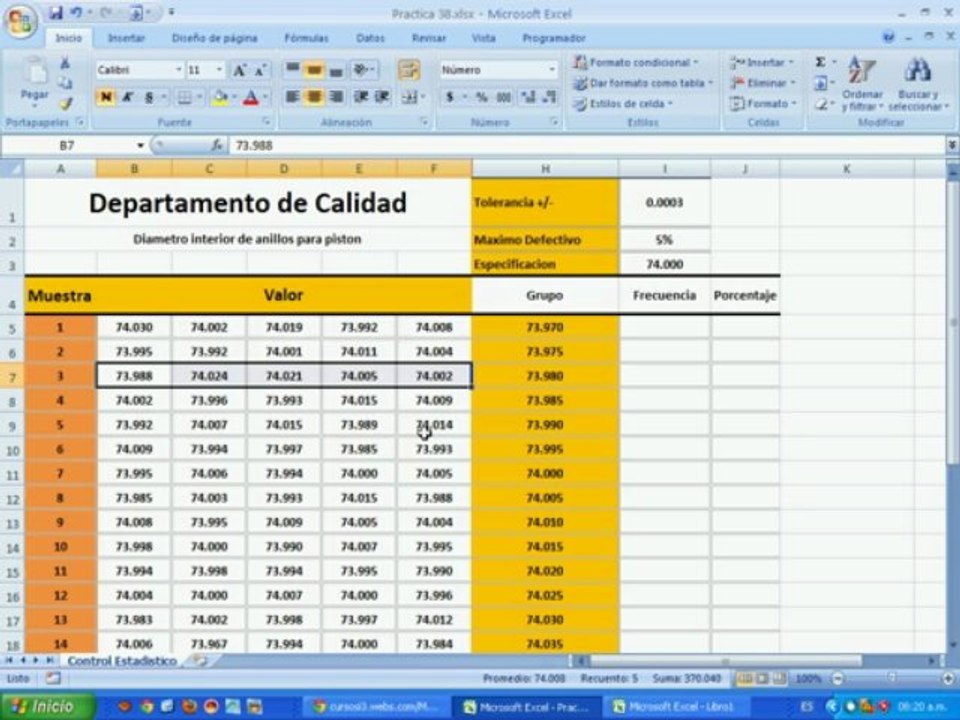The height and width of the screenshot is (720, 960).
Task: Click the AutoSum sigma icon
Action: [x=820, y=62]
